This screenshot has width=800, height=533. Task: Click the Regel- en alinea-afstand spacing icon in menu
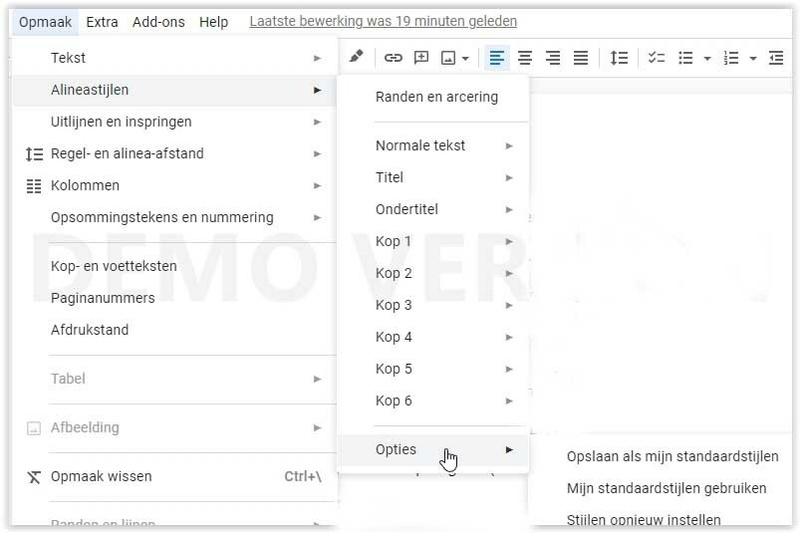coord(34,154)
